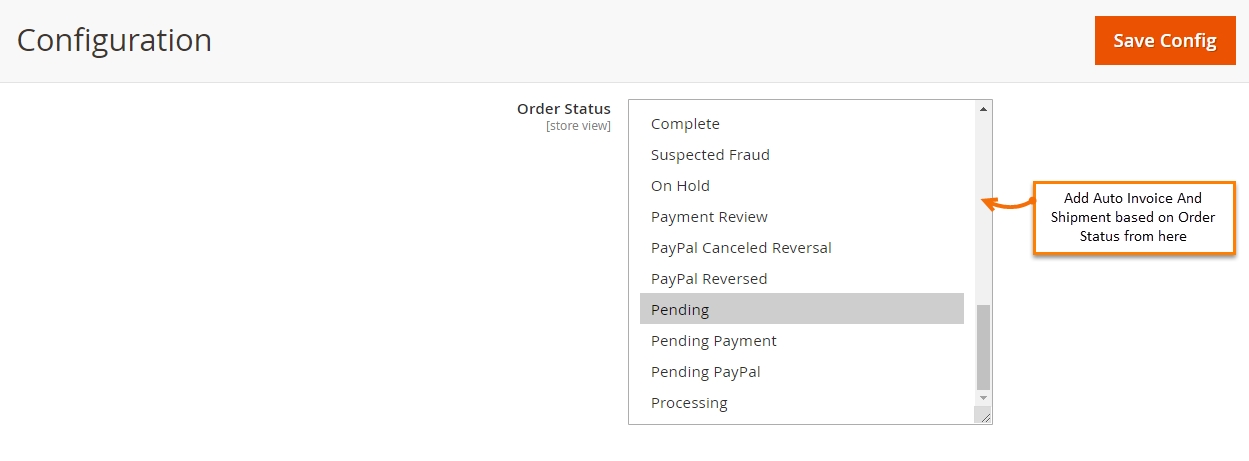Click the list's scroll up arrow
The image size is (1249, 461).
[983, 109]
